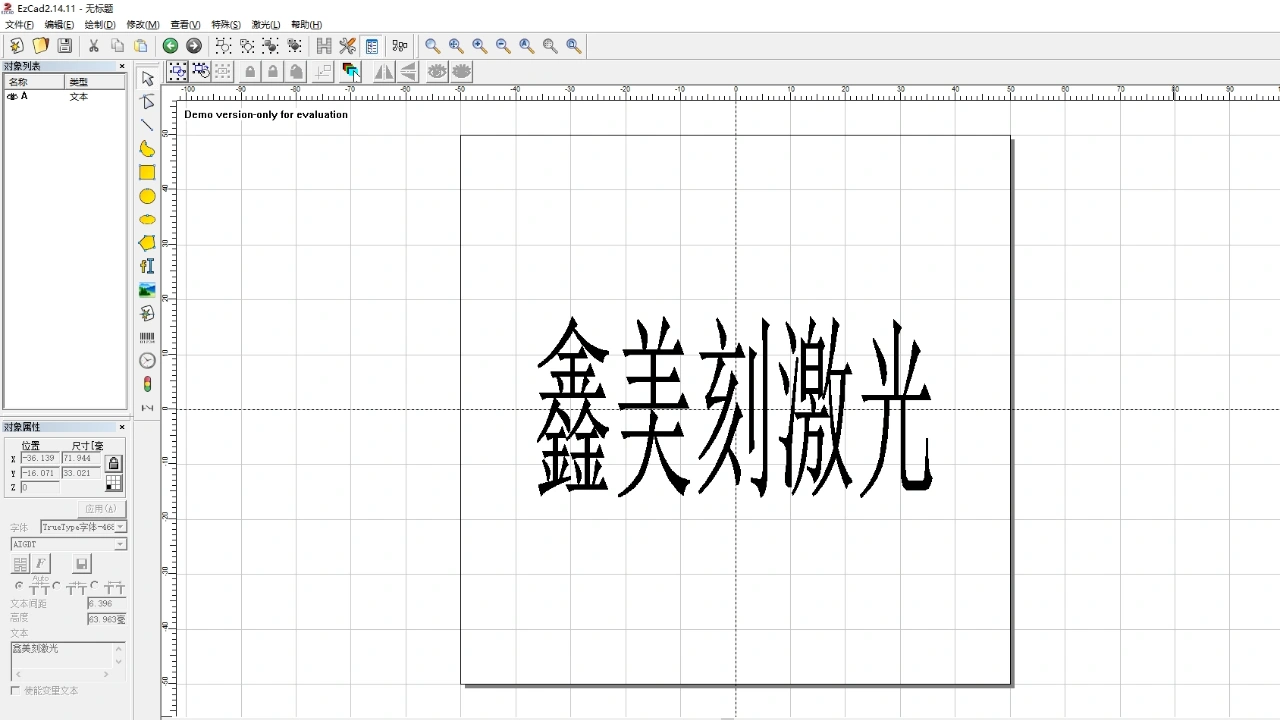
Task: Close the 对象列表 panel
Action: (x=122, y=67)
